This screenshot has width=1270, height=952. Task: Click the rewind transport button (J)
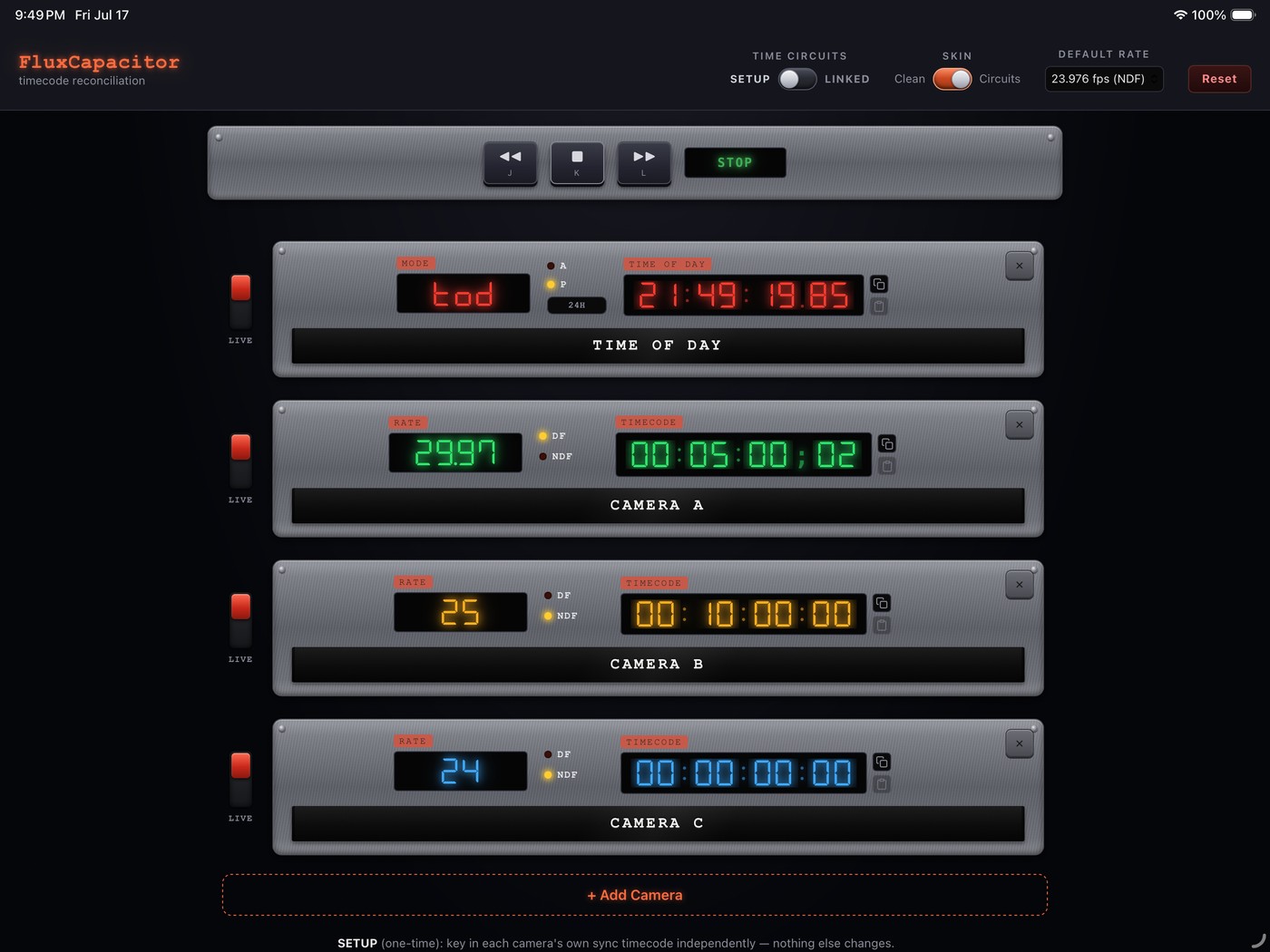(510, 162)
